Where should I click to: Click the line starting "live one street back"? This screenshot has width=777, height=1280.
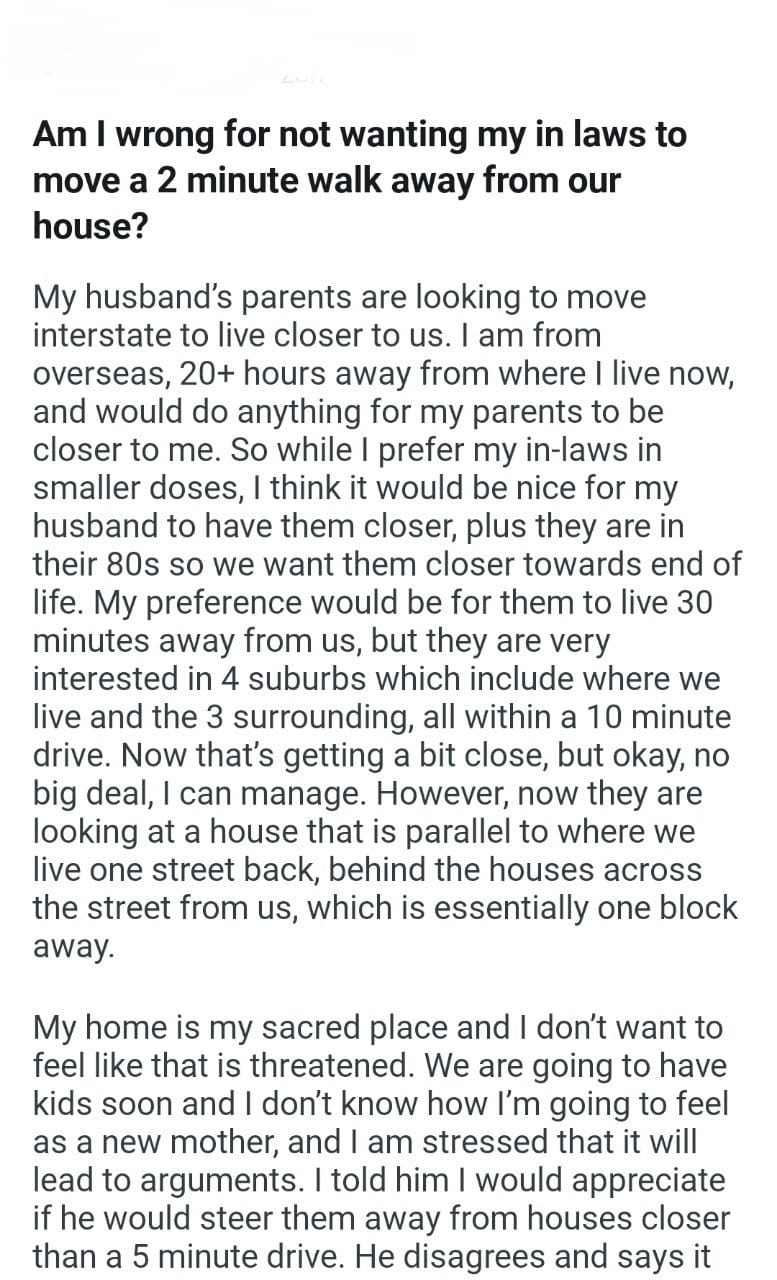click(367, 869)
